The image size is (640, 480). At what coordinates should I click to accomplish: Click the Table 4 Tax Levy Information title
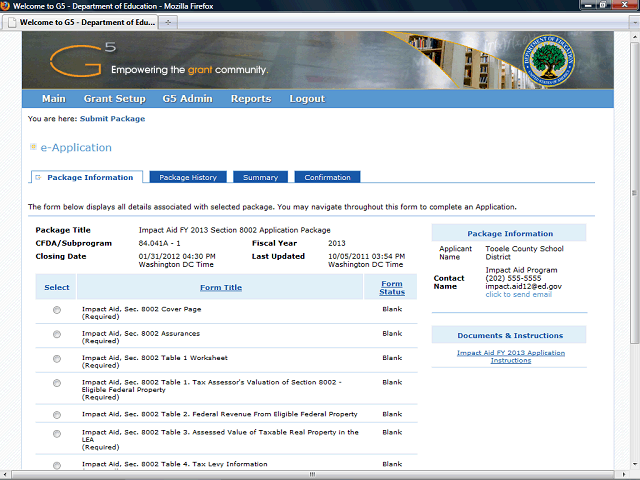(175, 464)
